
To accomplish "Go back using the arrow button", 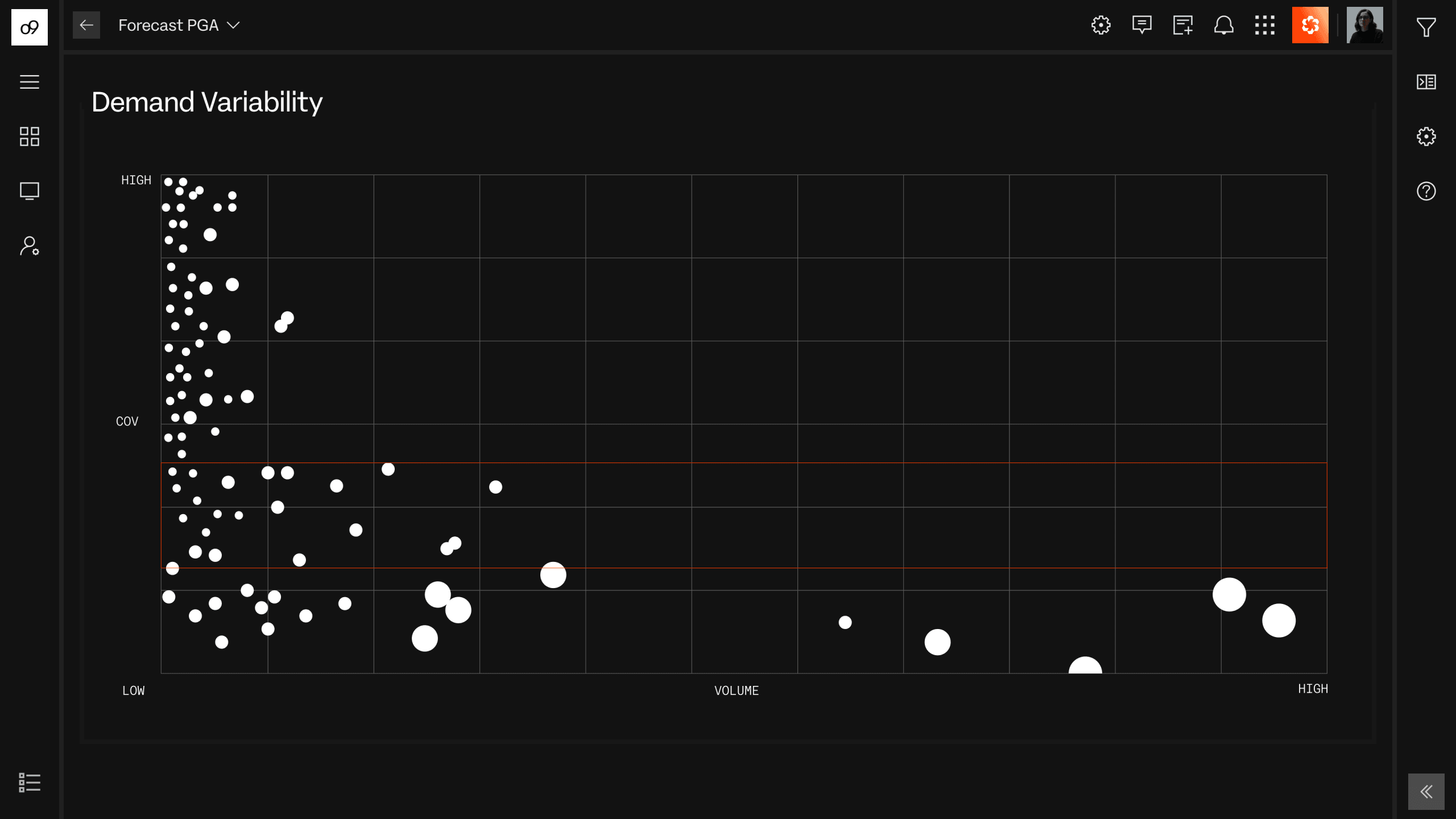I will (86, 25).
